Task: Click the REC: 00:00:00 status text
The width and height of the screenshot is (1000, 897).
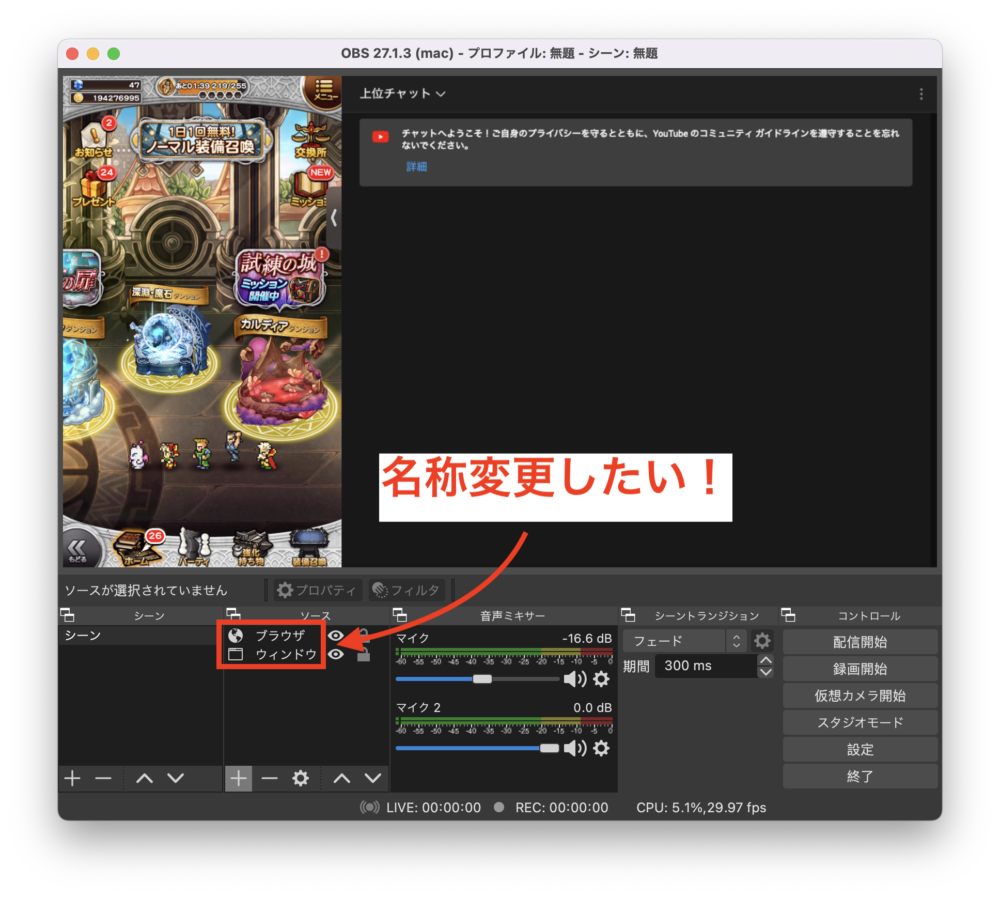Action: coord(562,808)
